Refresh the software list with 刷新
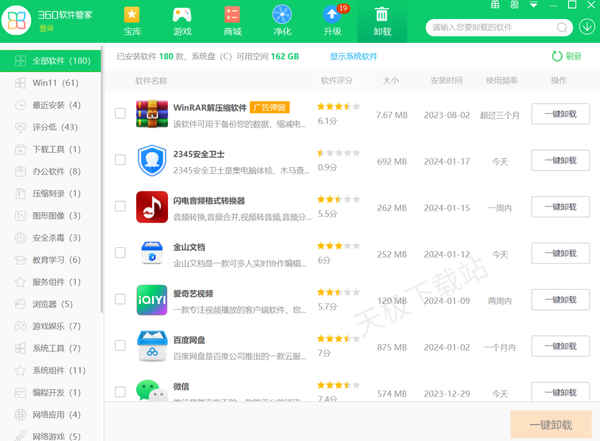Screen dimensions: 600x441 (x=567, y=56)
